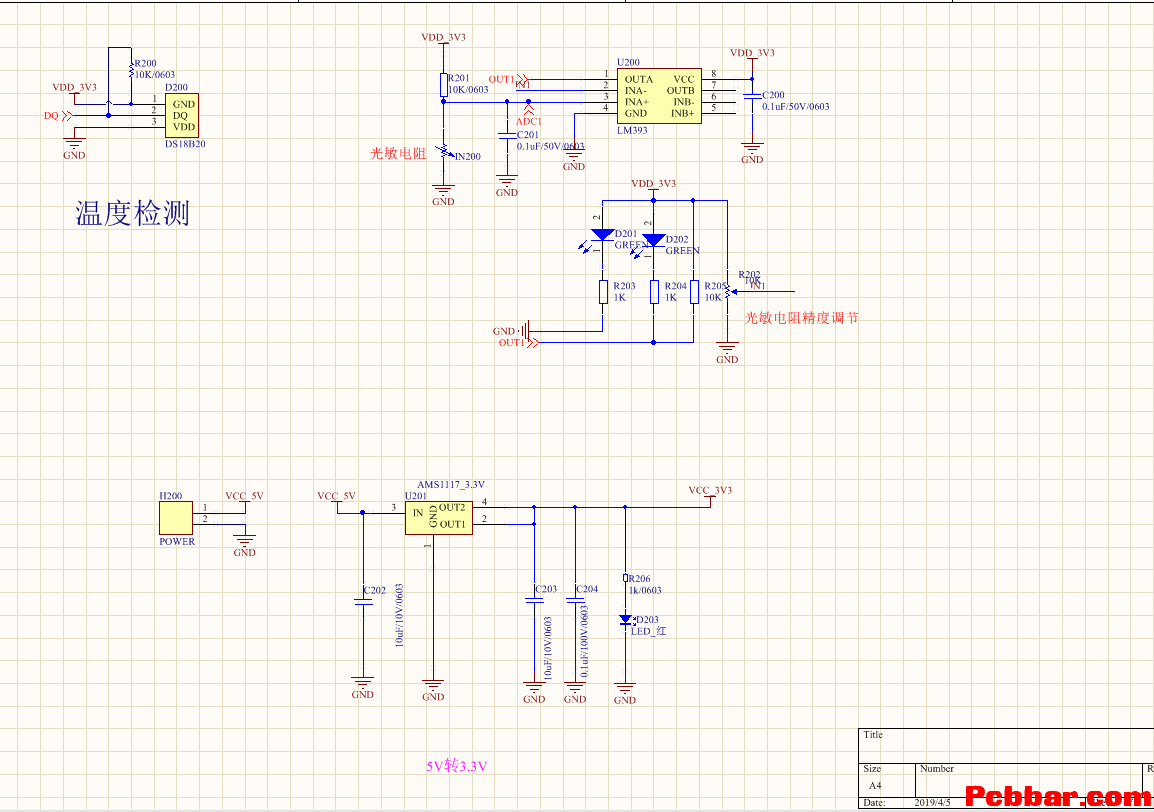This screenshot has height=812, width=1154.
Task: Select the R203 1K resistor symbol
Action: point(603,292)
